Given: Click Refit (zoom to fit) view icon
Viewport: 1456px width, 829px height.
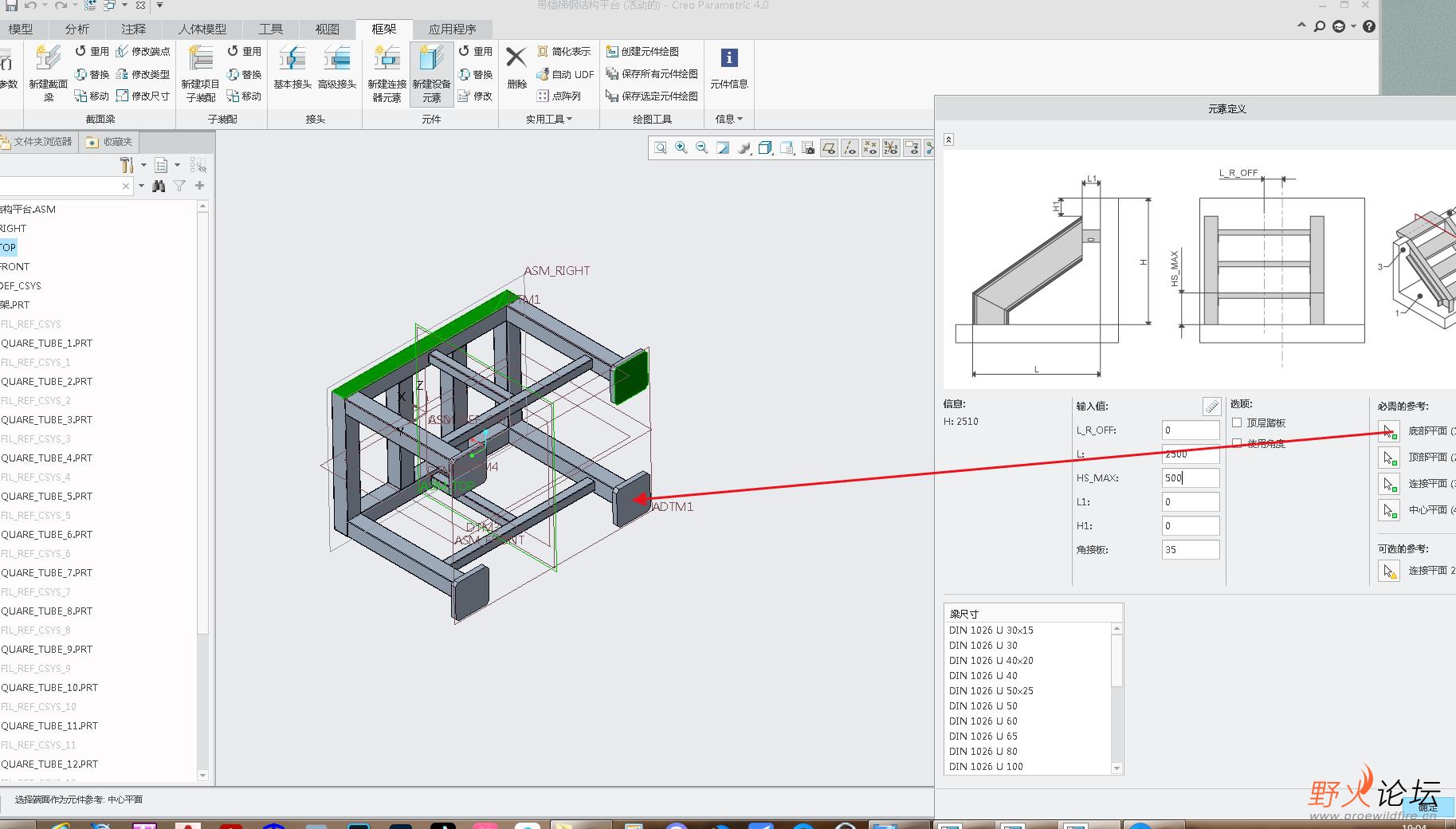Looking at the screenshot, I should coord(661,147).
